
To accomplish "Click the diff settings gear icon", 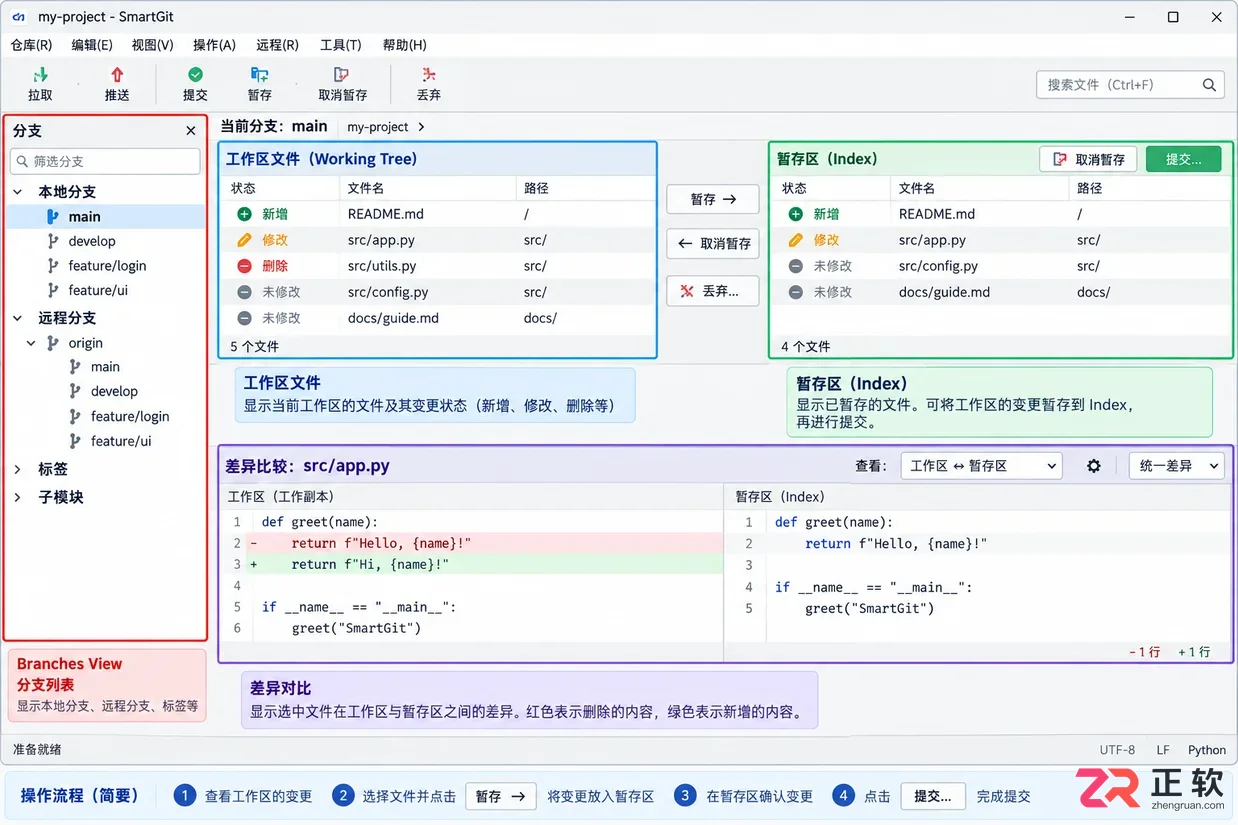I will 1094,466.
